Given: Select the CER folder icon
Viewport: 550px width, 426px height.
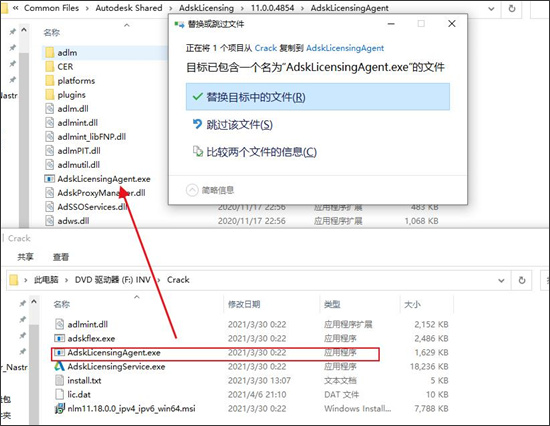Looking at the screenshot, I should (x=49, y=67).
